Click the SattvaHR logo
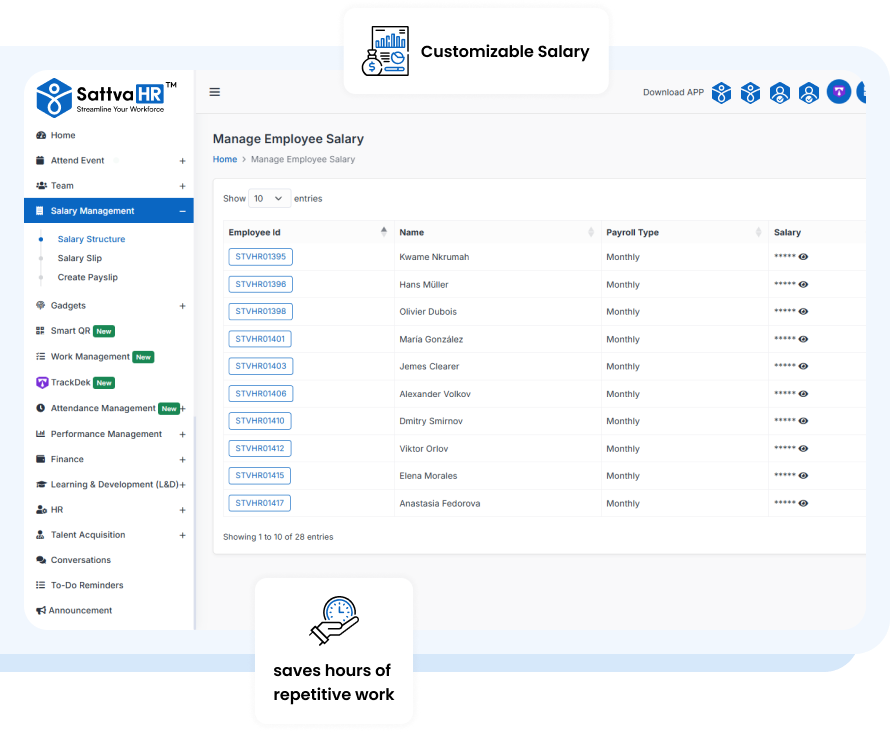This screenshot has height=732, width=890. coord(107,98)
